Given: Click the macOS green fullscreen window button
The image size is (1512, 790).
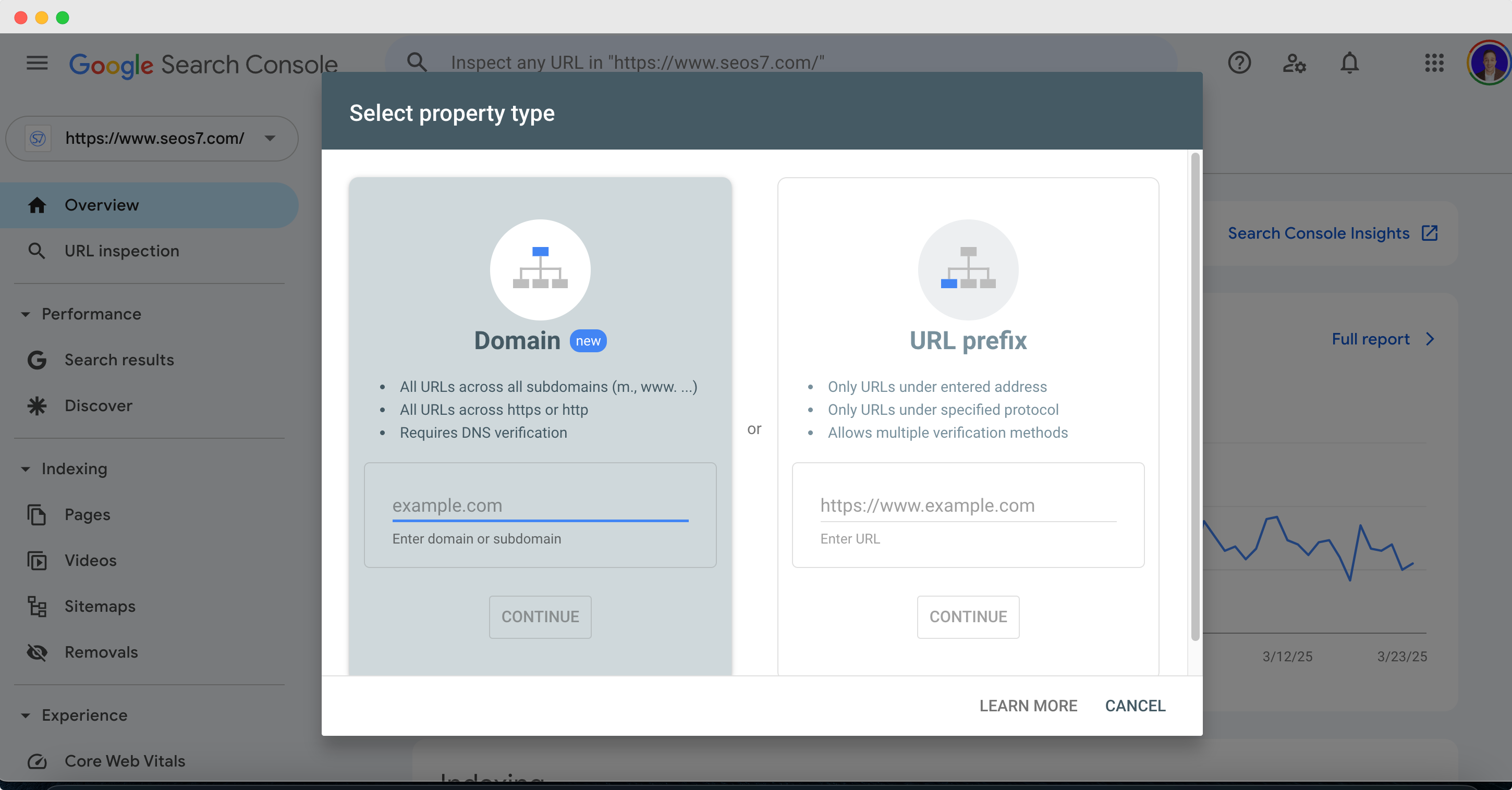Looking at the screenshot, I should (62, 18).
